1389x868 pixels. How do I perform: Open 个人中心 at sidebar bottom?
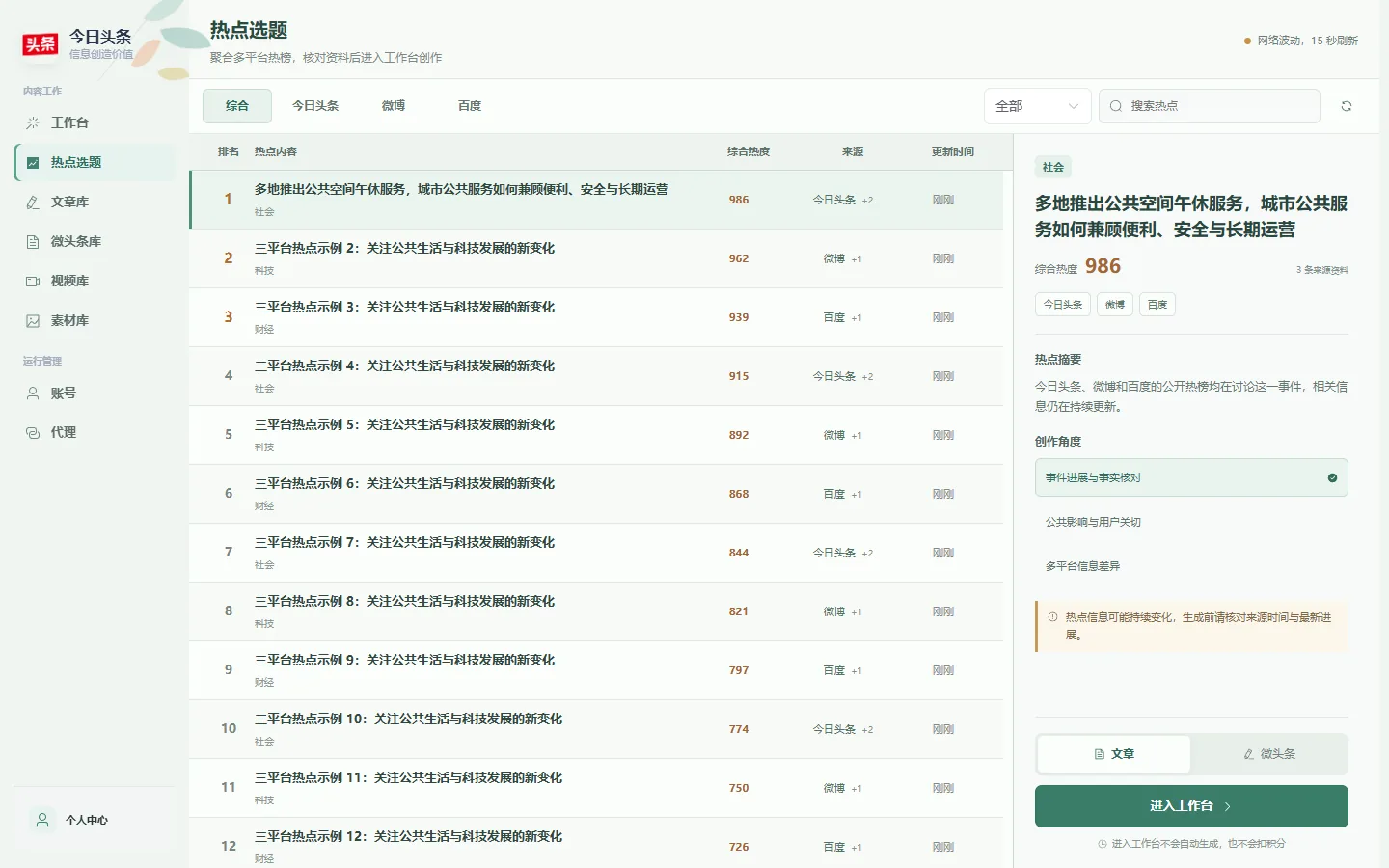(x=95, y=819)
